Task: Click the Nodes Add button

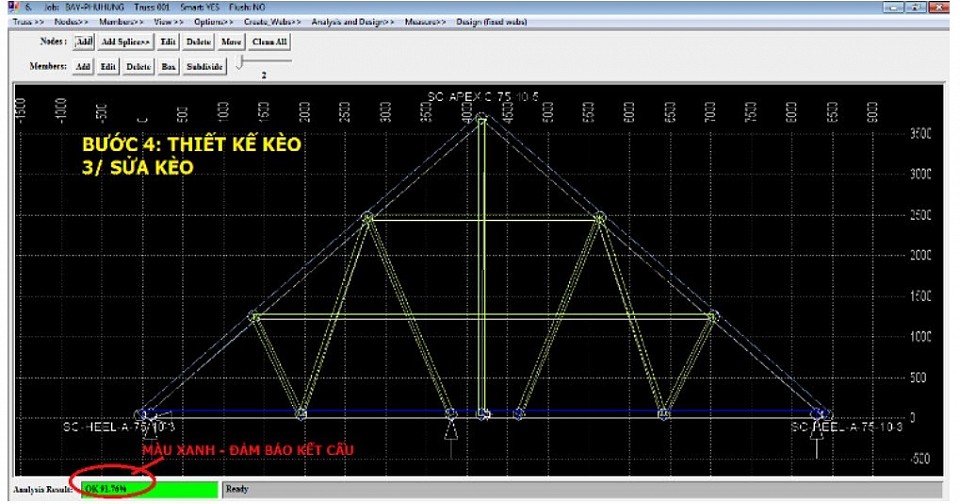Action: pyautogui.click(x=84, y=42)
